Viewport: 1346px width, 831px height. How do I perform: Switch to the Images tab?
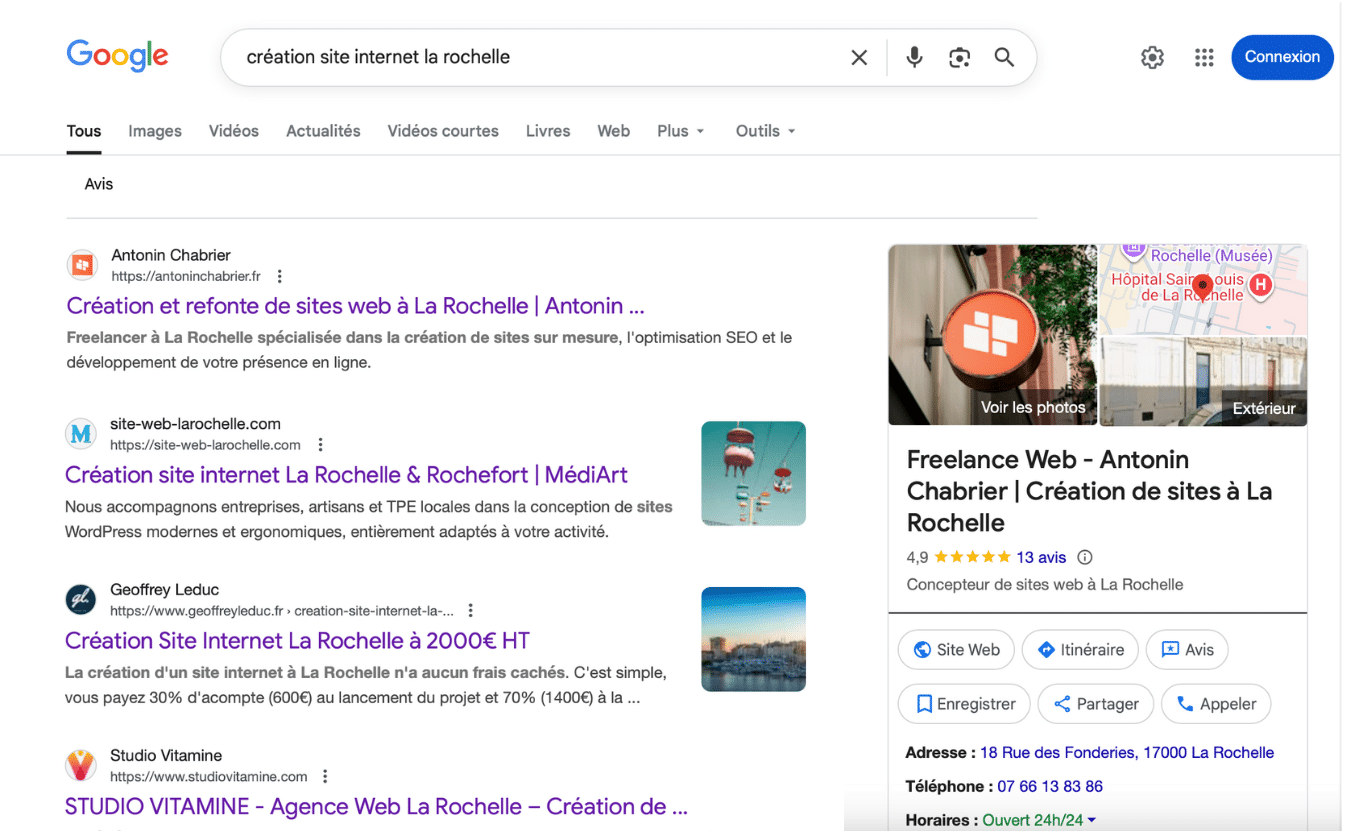click(x=154, y=131)
